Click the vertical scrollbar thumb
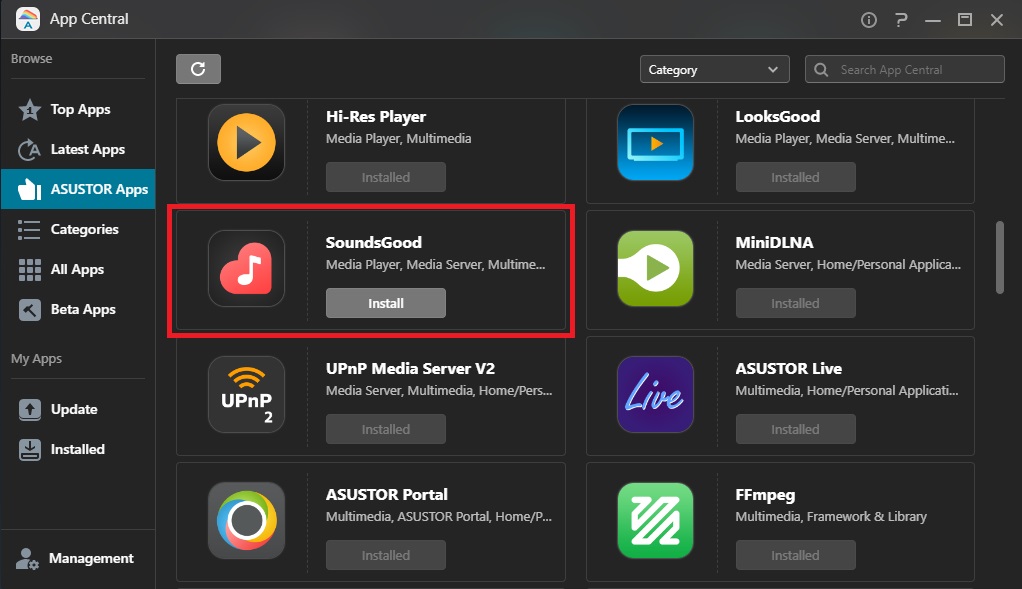Viewport: 1022px width, 589px height. coord(1000,257)
